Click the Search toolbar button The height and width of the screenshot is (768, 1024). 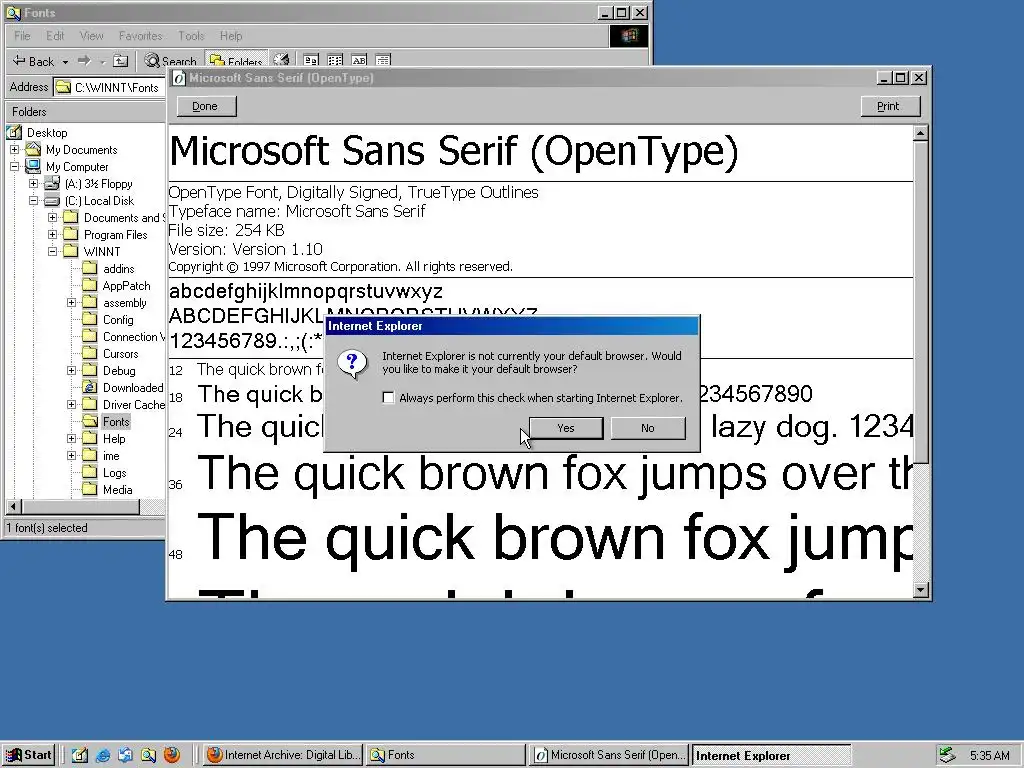pyautogui.click(x=170, y=61)
